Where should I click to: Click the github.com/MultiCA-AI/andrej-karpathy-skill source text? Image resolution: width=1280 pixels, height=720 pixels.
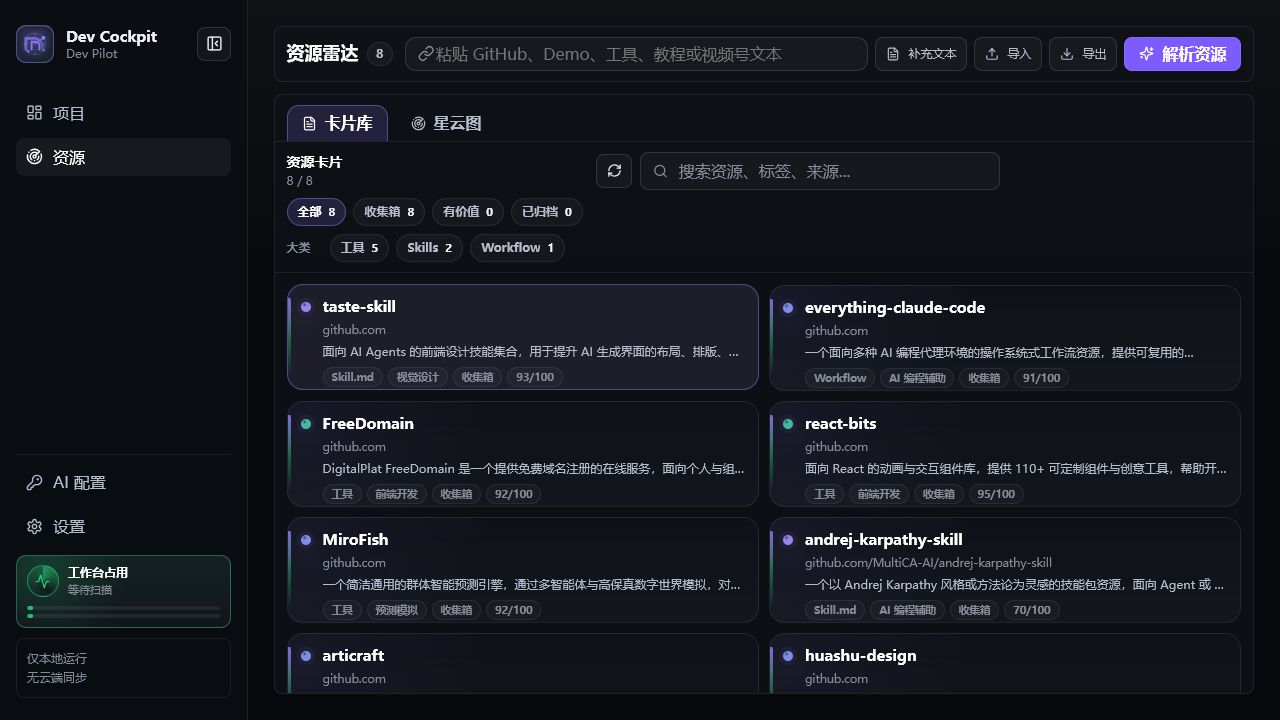tap(928, 563)
